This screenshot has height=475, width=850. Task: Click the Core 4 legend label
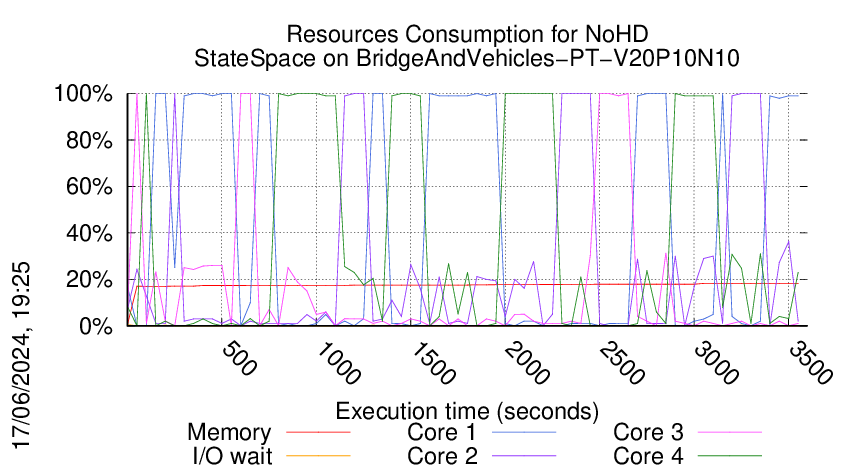[648, 456]
